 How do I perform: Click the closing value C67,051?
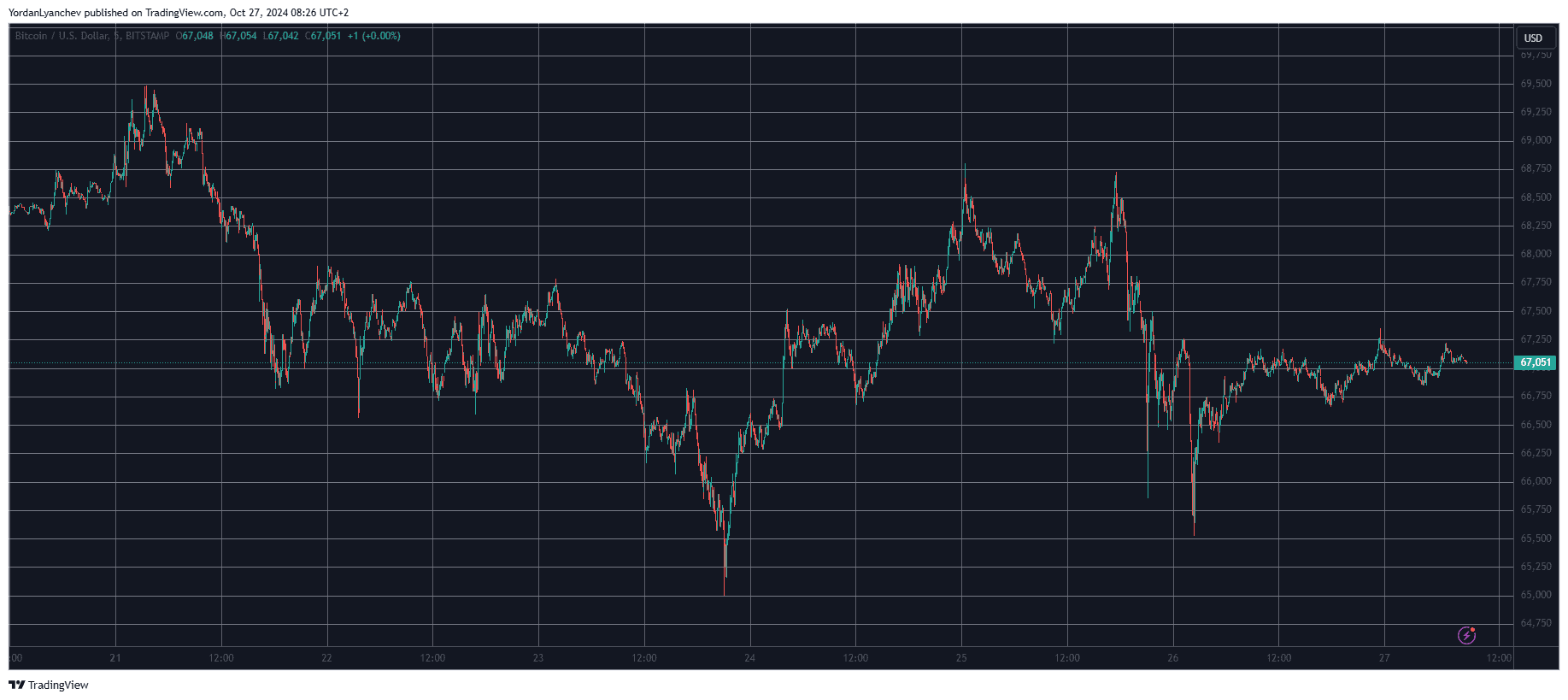point(324,36)
